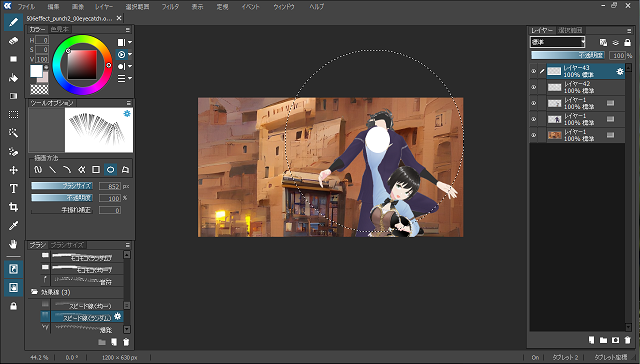This screenshot has width=640, height=364.
Task: Hide the レイヤー43 layer
Action: 533,71
